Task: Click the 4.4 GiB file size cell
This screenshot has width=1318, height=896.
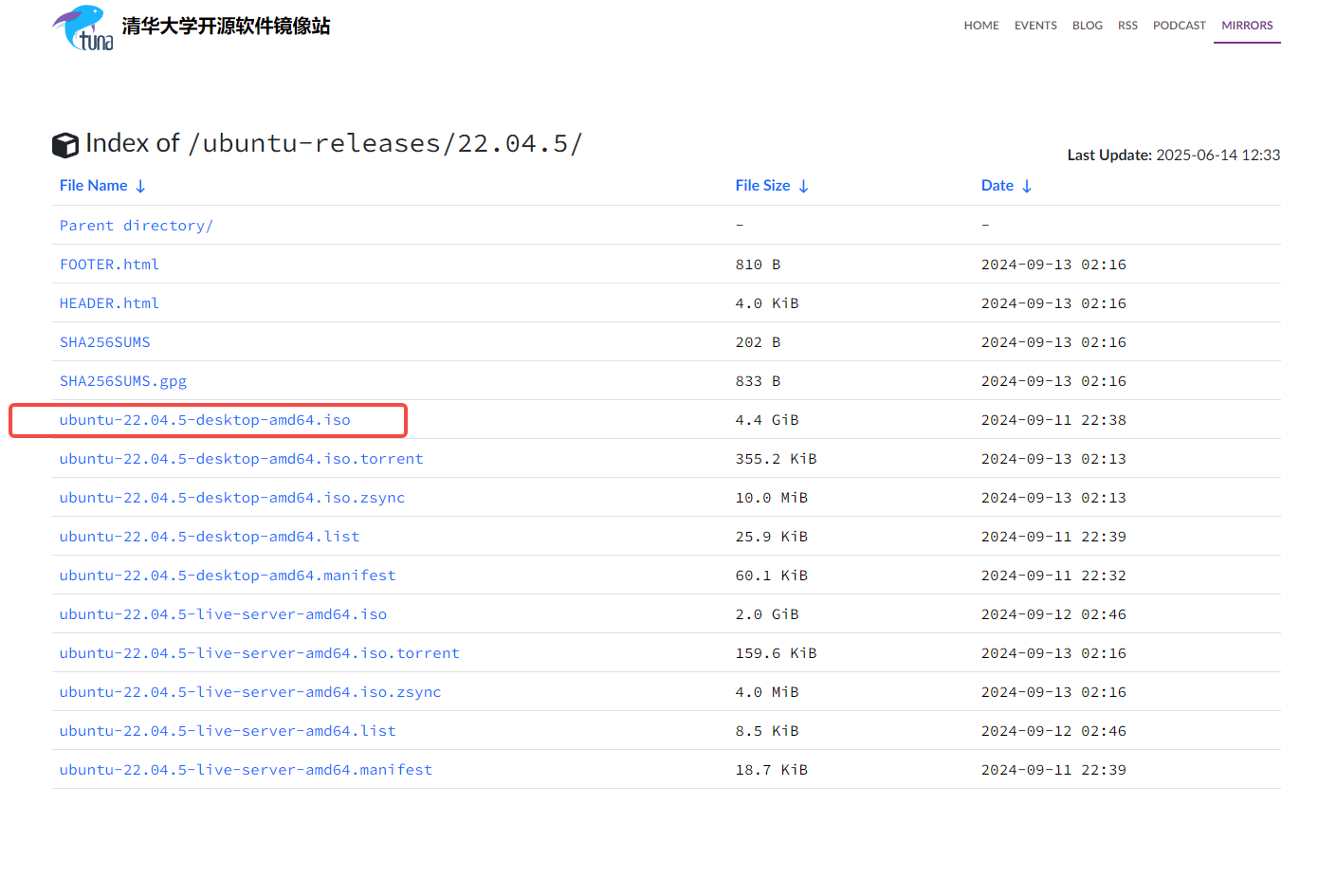Action: coord(767,420)
